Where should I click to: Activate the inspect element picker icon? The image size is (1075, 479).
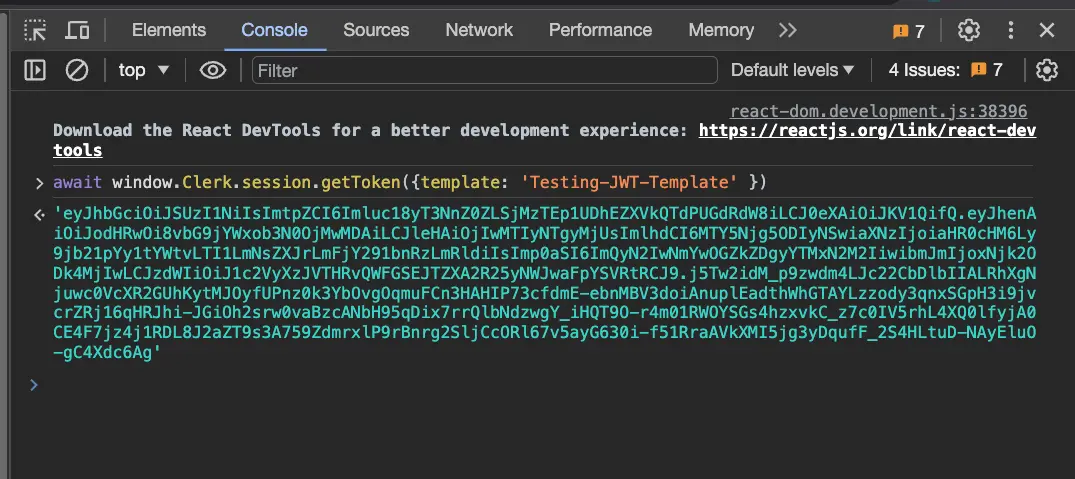point(35,30)
